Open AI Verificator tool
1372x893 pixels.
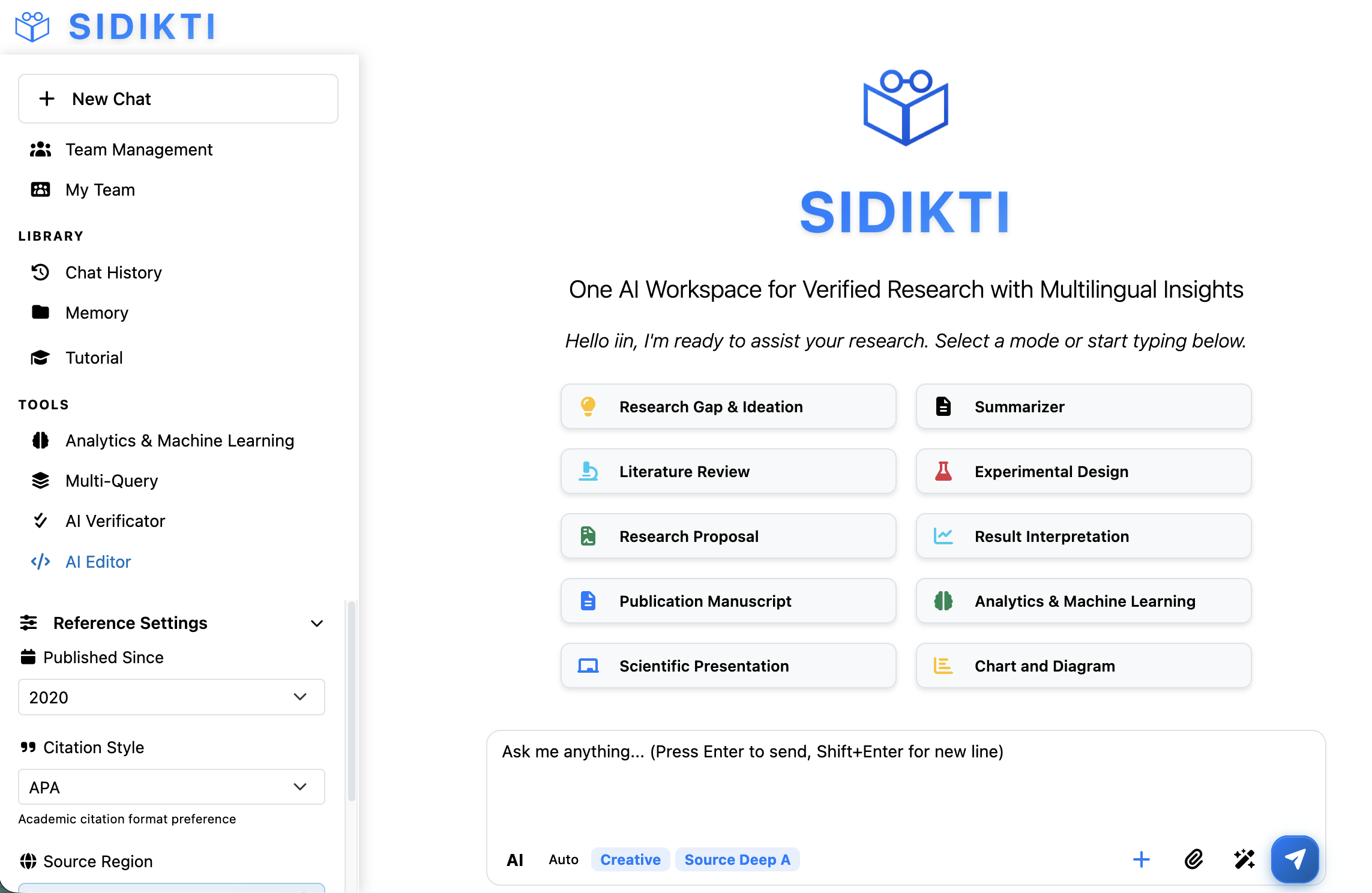click(x=115, y=521)
